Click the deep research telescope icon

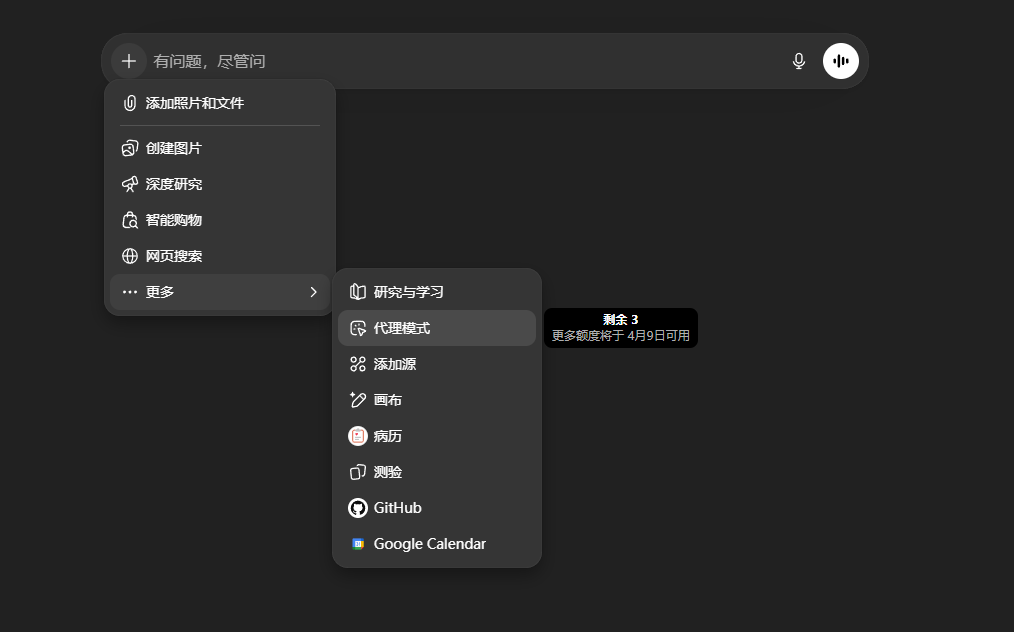click(x=130, y=184)
